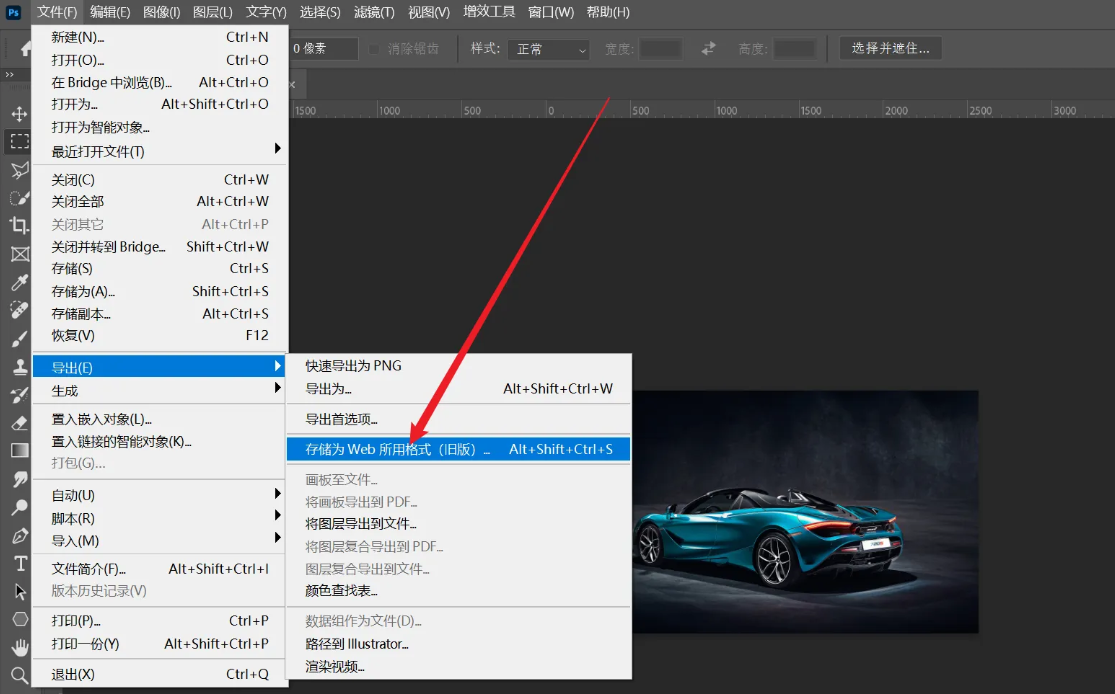The width and height of the screenshot is (1115, 694).
Task: Choose 存储为(A)... in File menu
Action: point(161,292)
